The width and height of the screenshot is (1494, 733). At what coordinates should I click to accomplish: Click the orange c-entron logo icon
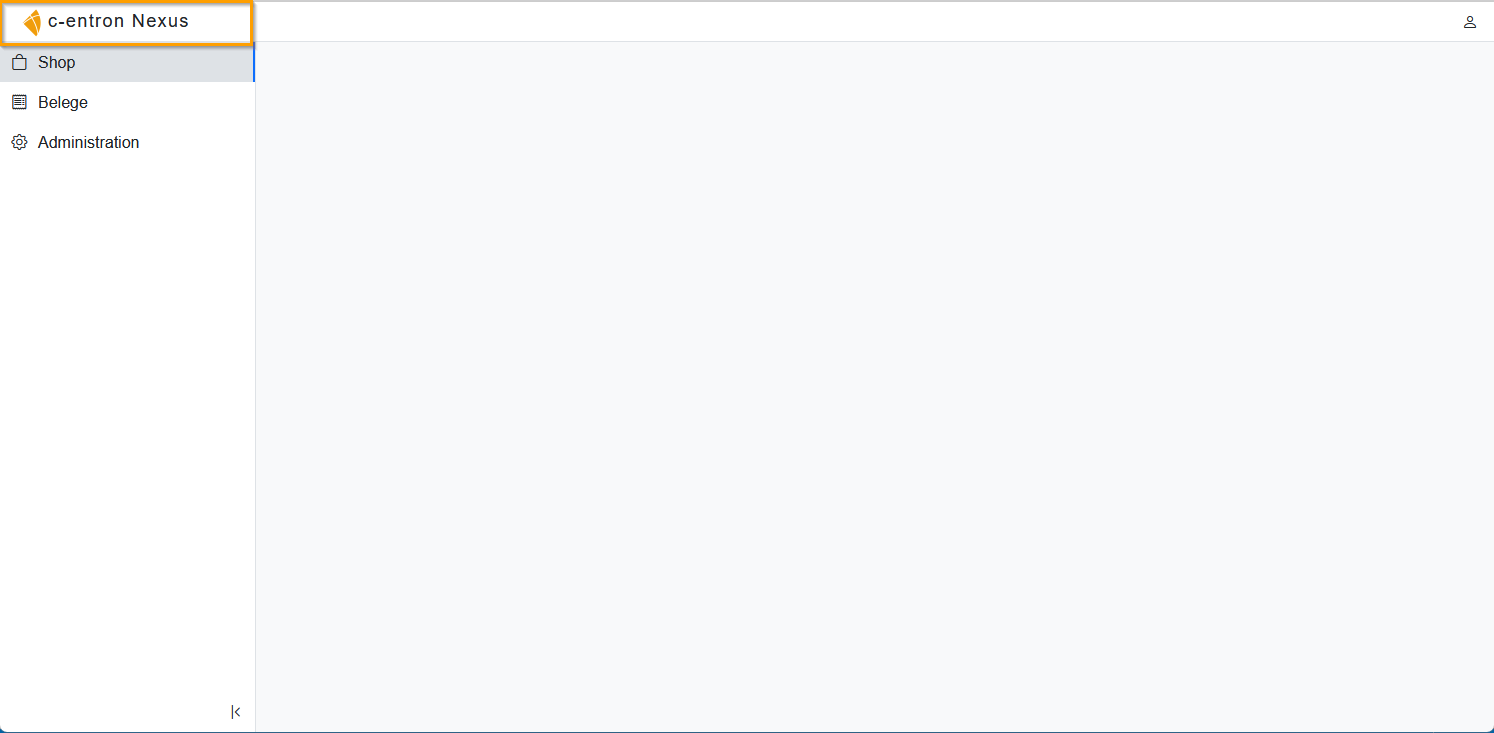pos(32,22)
